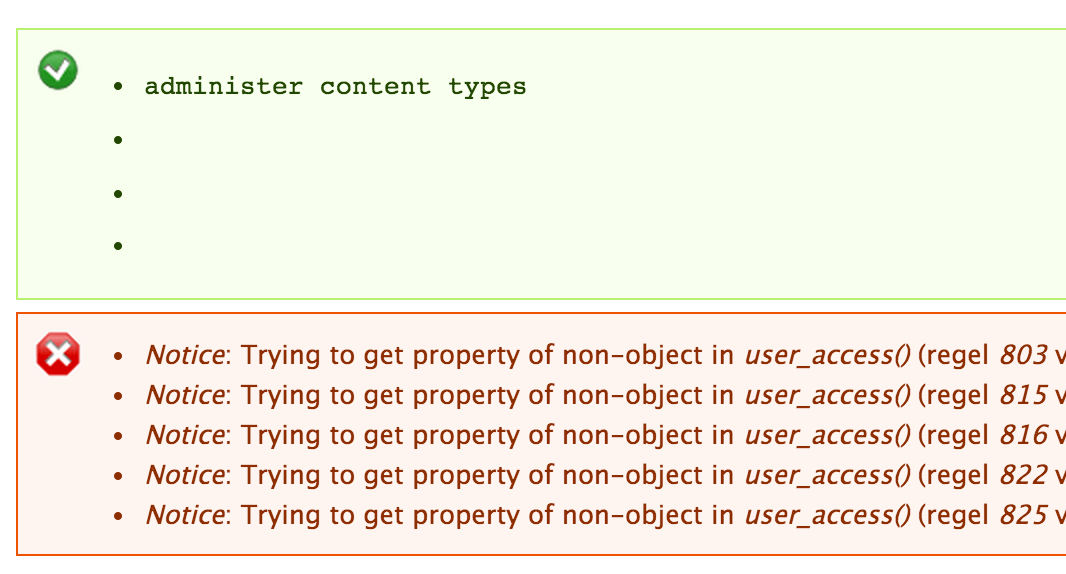1066x574 pixels.
Task: Click the line number 816
Action: 1023,435
